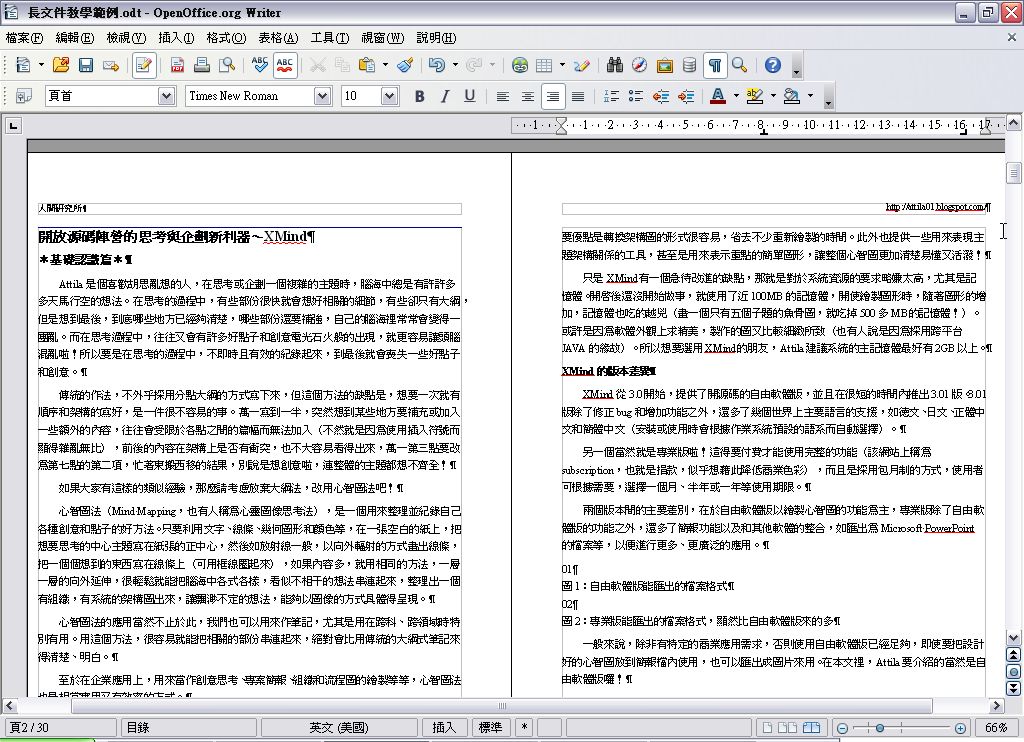This screenshot has height=742, width=1024.
Task: Show Draw Functions icon
Action: 581,65
